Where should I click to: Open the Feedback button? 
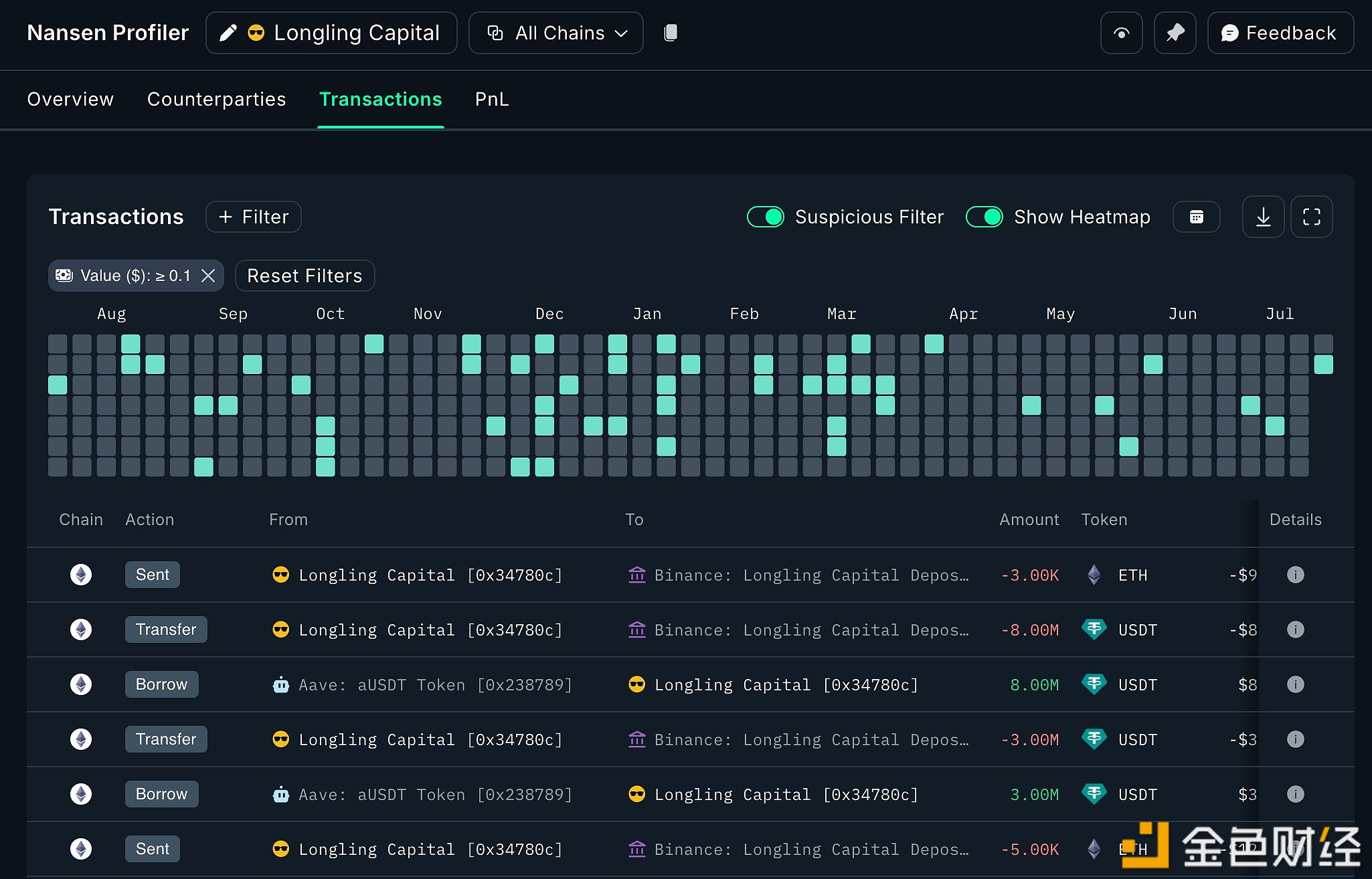point(1280,33)
